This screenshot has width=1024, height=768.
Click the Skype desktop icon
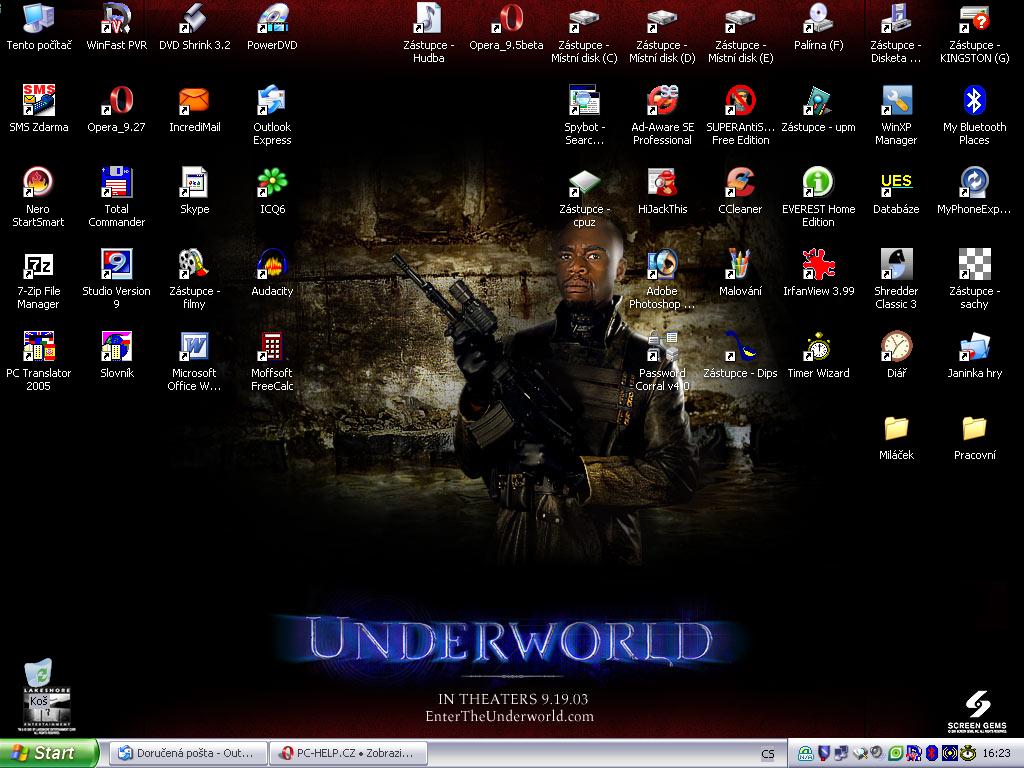pos(194,183)
